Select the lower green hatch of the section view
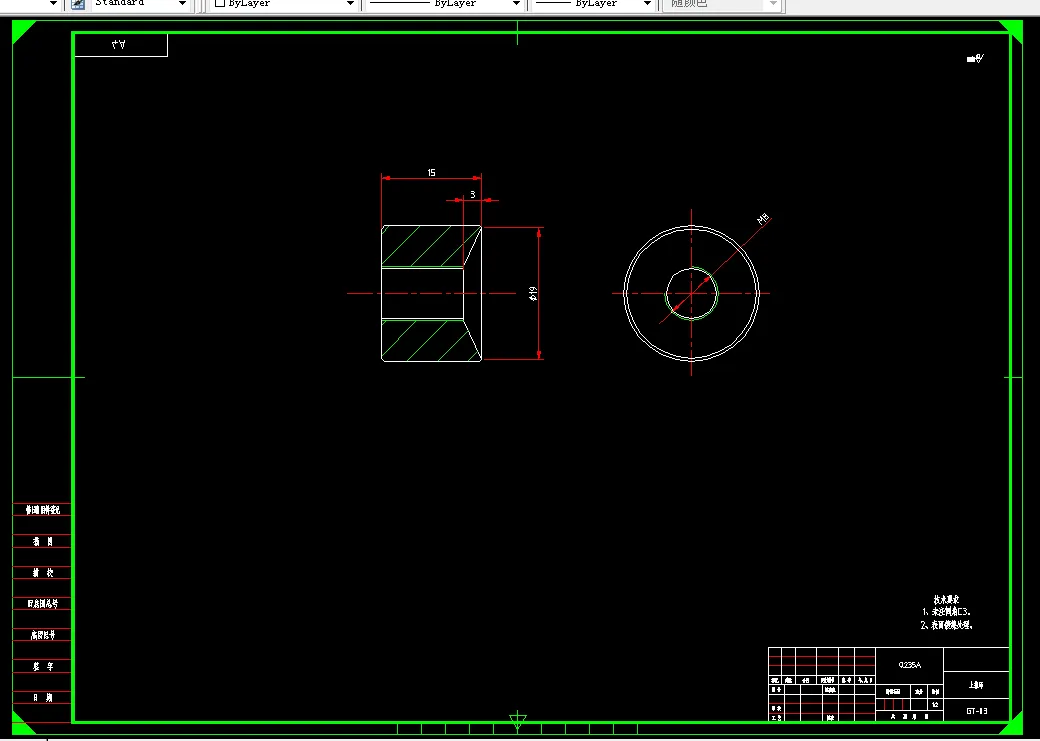This screenshot has height=741, width=1040. pyautogui.click(x=428, y=340)
